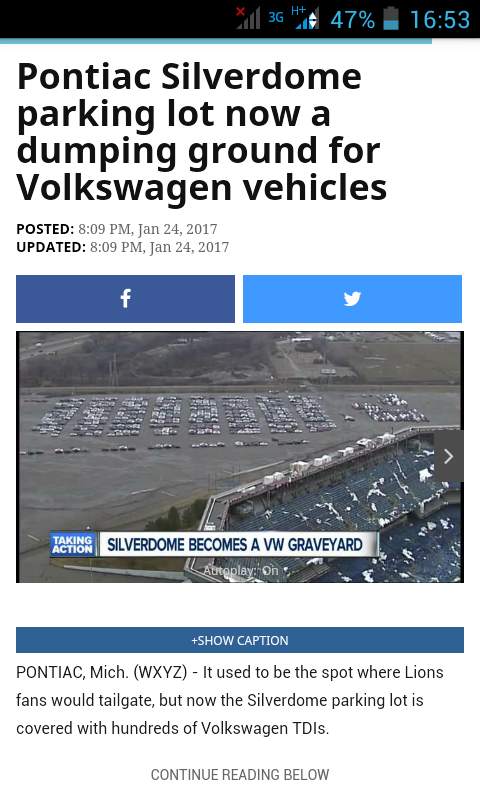The height and width of the screenshot is (800, 480).
Task: Tap the no-signal SIM bars icon
Action: 248,18
